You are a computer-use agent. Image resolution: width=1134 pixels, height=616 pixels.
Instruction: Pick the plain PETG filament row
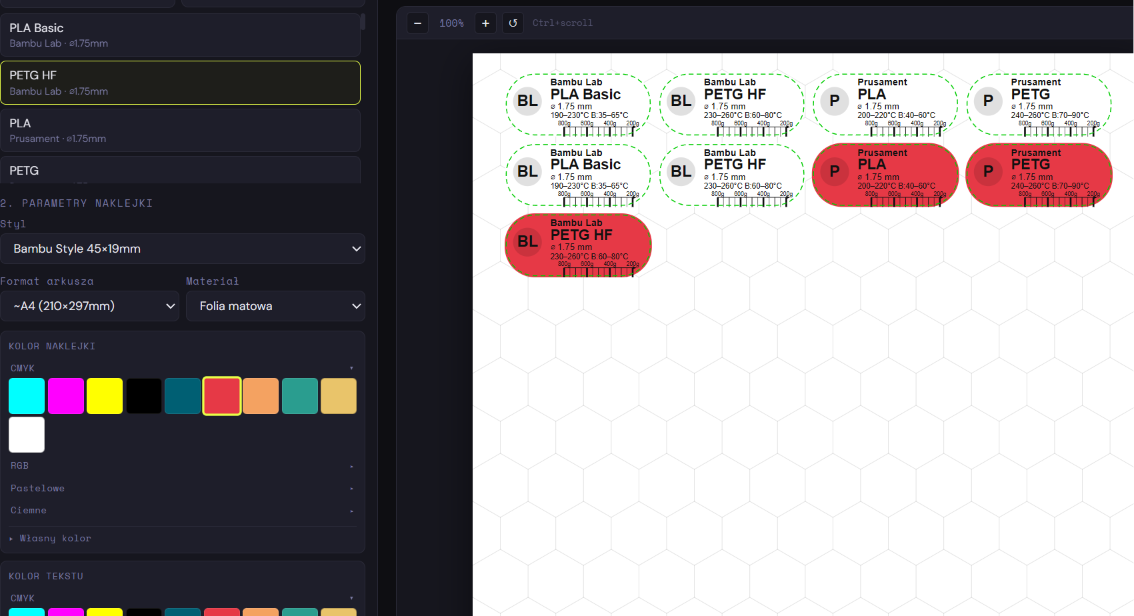tap(180, 171)
